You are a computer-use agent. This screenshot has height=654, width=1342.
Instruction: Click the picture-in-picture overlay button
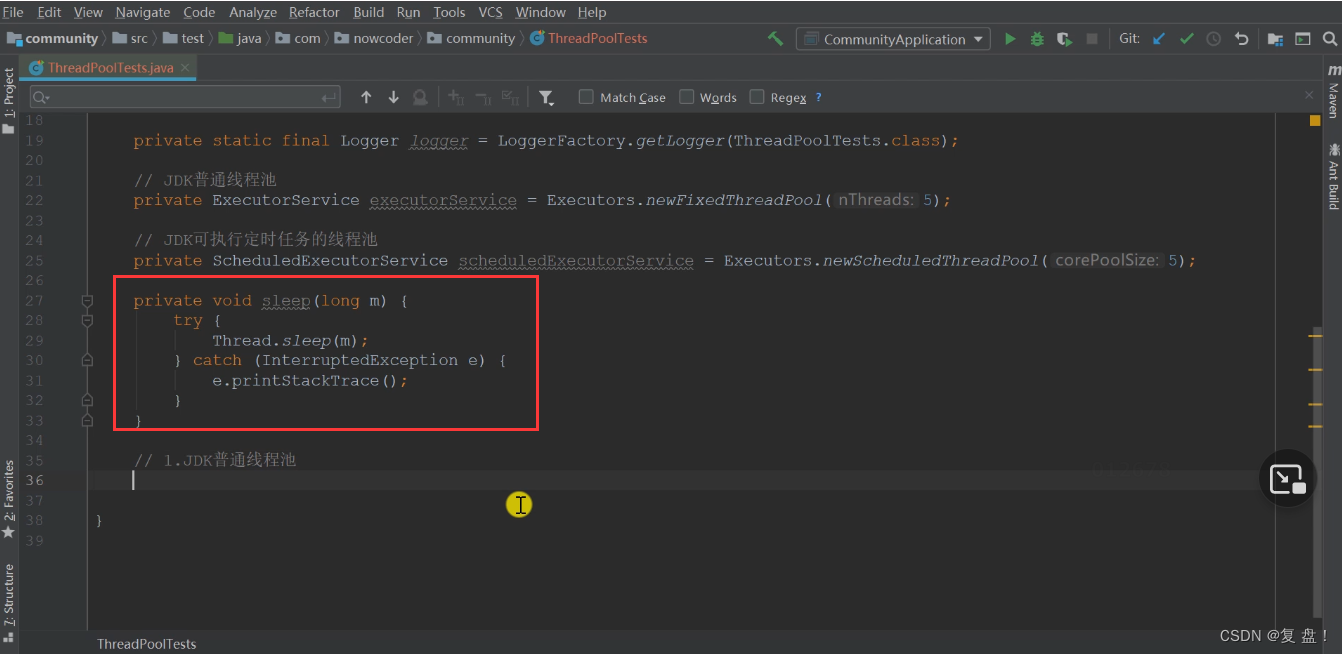[1286, 478]
